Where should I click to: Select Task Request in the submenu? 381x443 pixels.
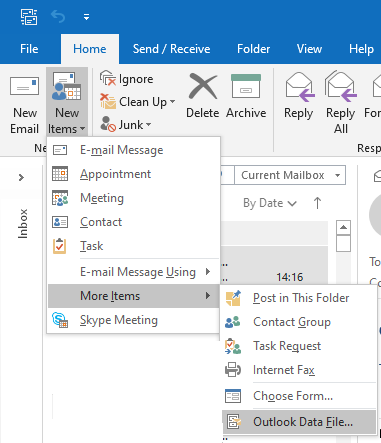click(x=299, y=346)
